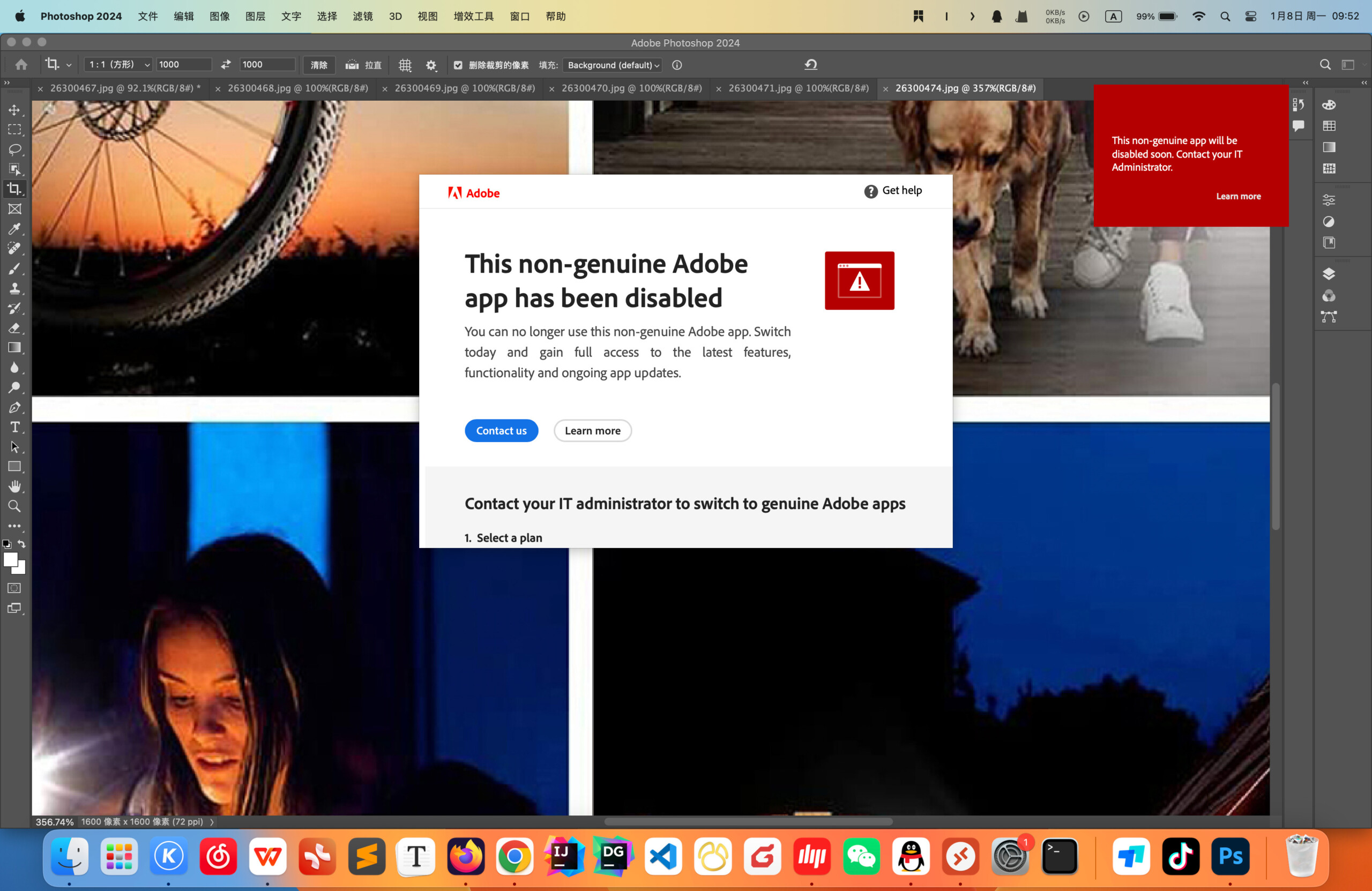Click the horizontal canvas scrollbar
The height and width of the screenshot is (891, 1372).
tap(748, 822)
